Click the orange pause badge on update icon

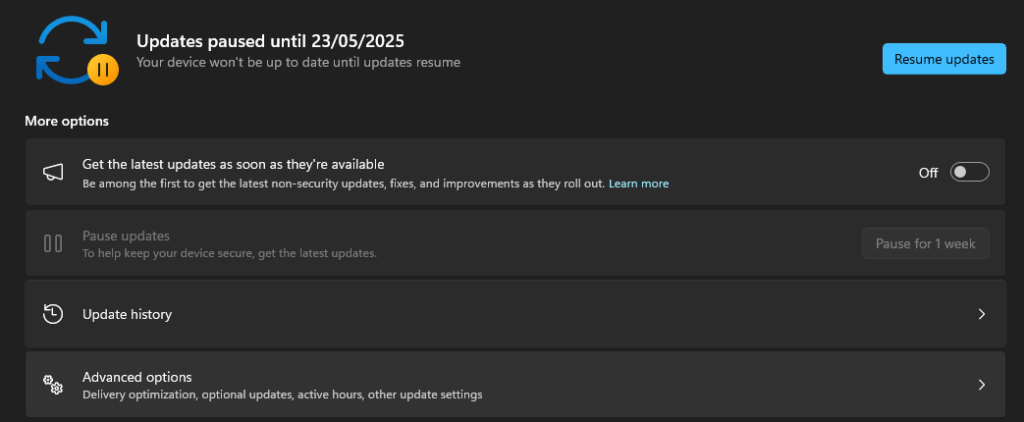click(103, 69)
